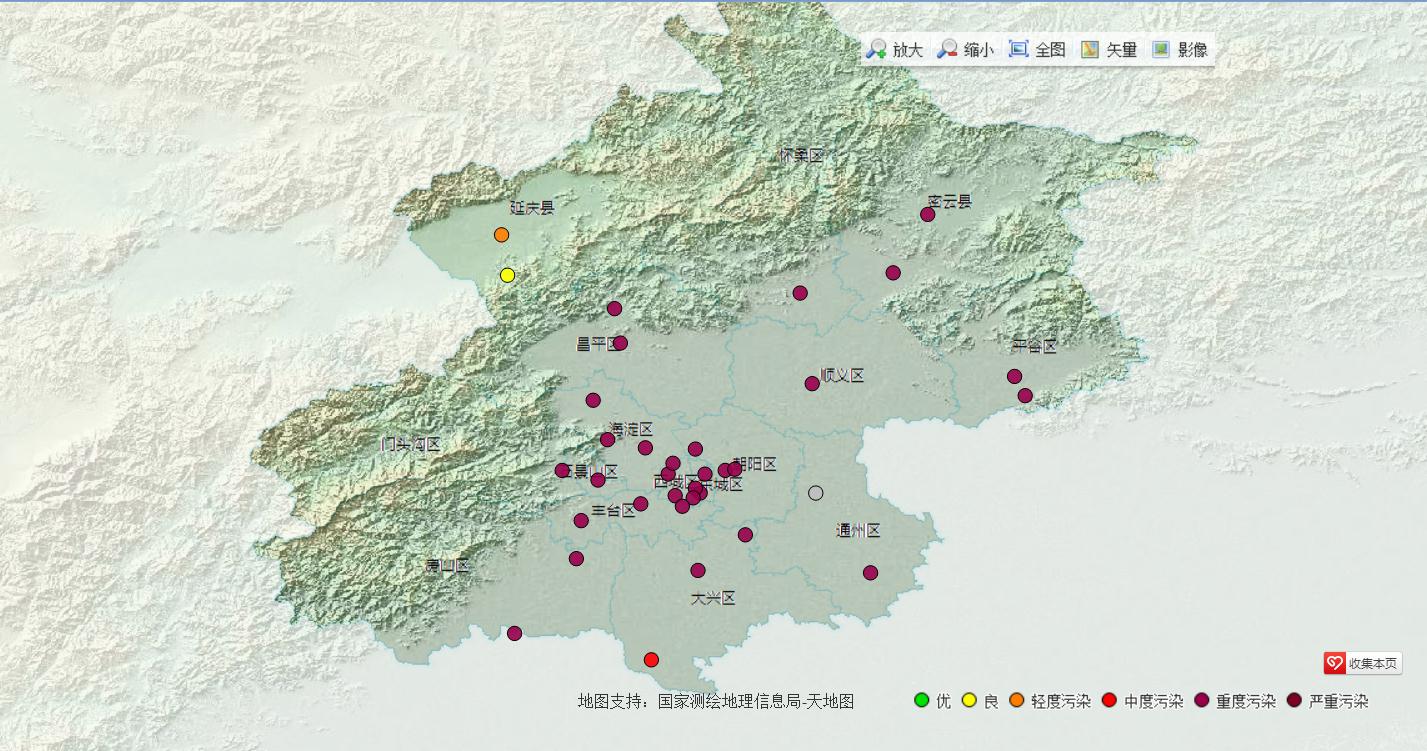Click the purple 重度污染 legend circle
Viewport: 1427px width, 751px height.
tap(1201, 700)
